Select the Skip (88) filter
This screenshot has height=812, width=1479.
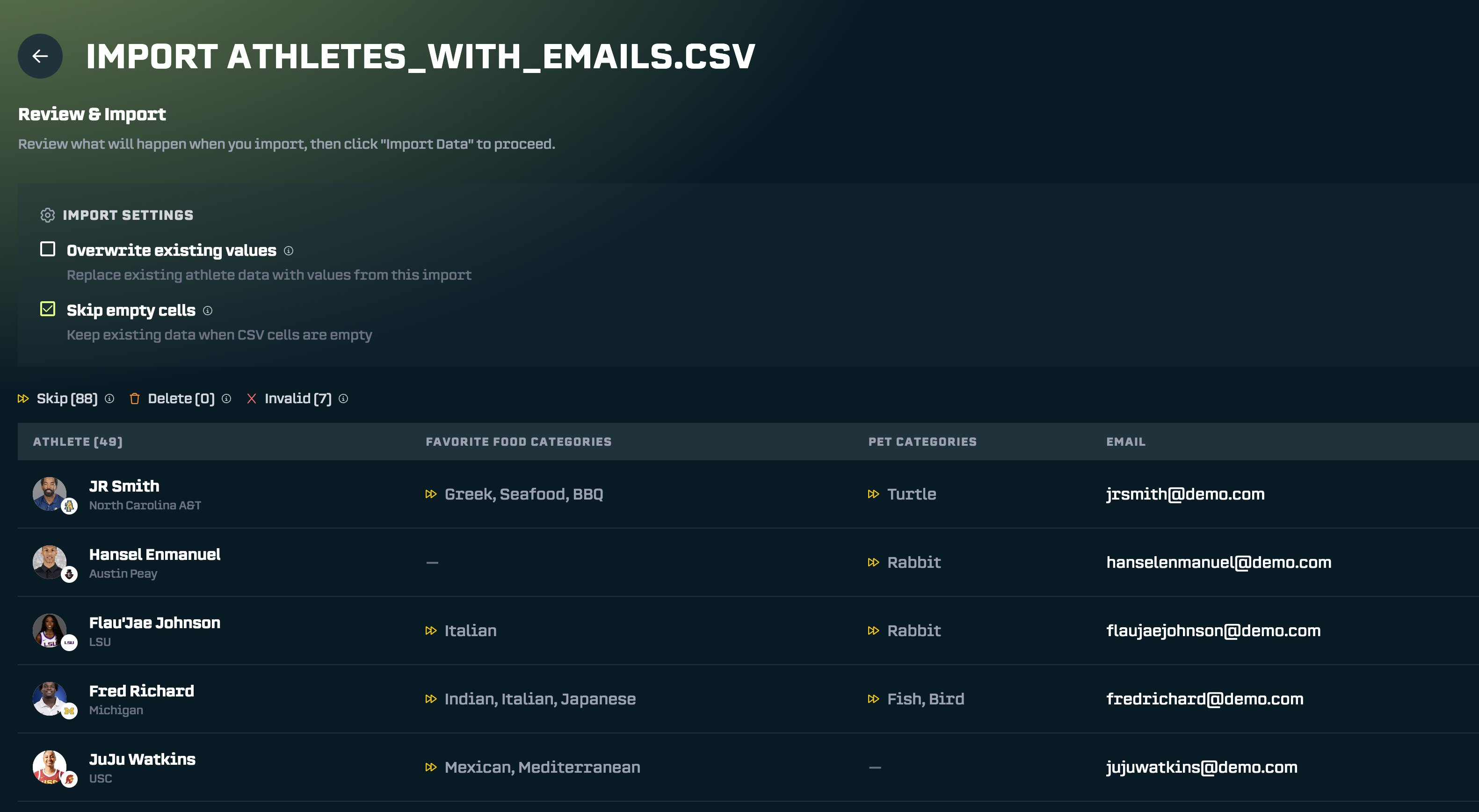[x=66, y=399]
